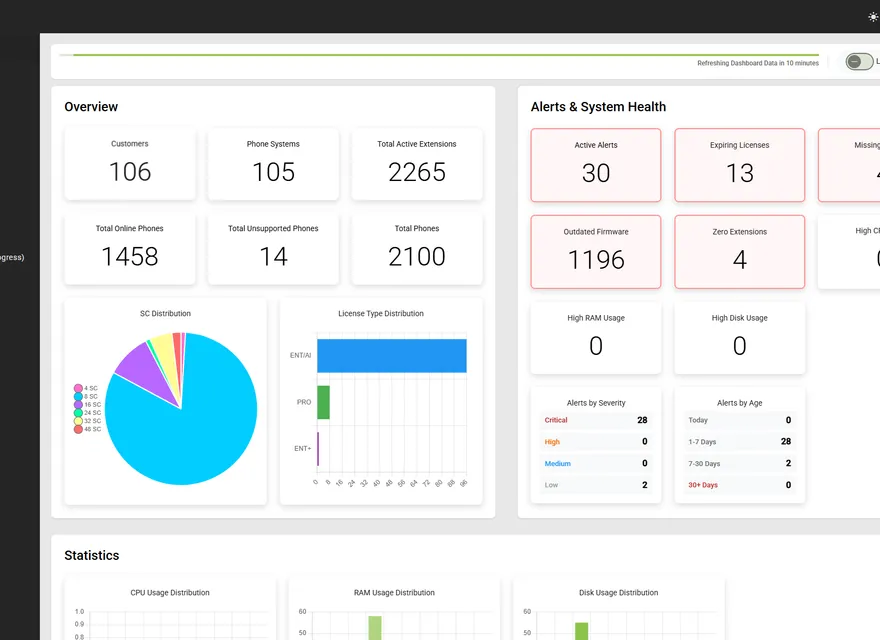Select the 1-7 Days alerts row

[740, 442]
